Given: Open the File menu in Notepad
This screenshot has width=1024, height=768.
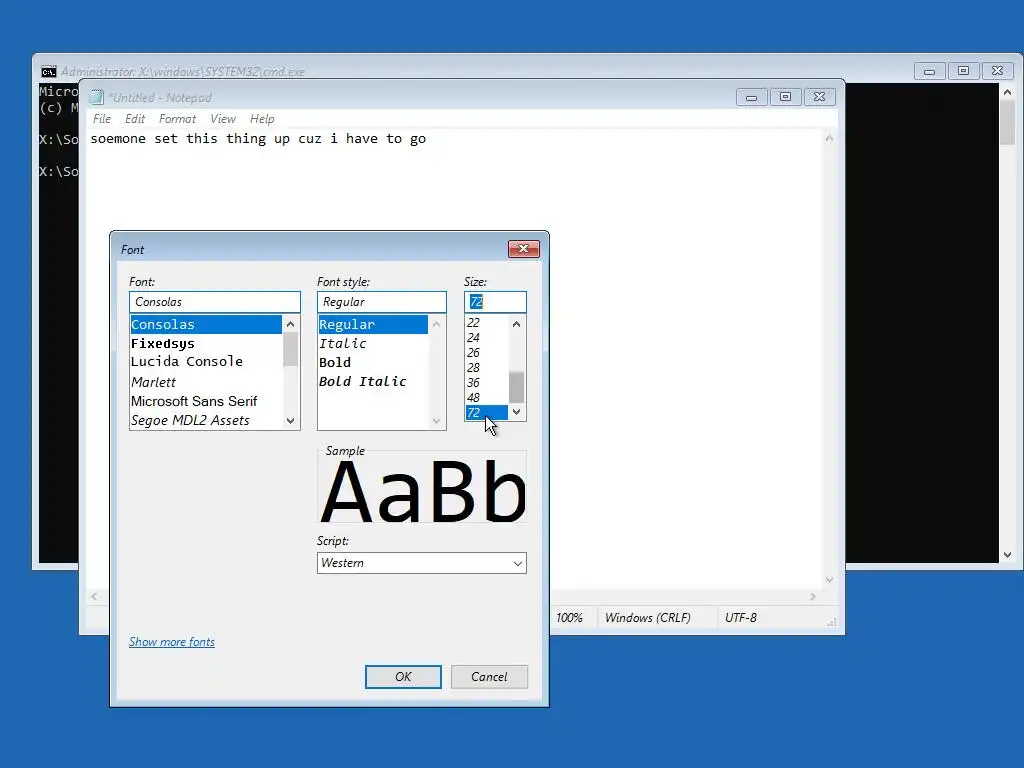Looking at the screenshot, I should pyautogui.click(x=102, y=119).
